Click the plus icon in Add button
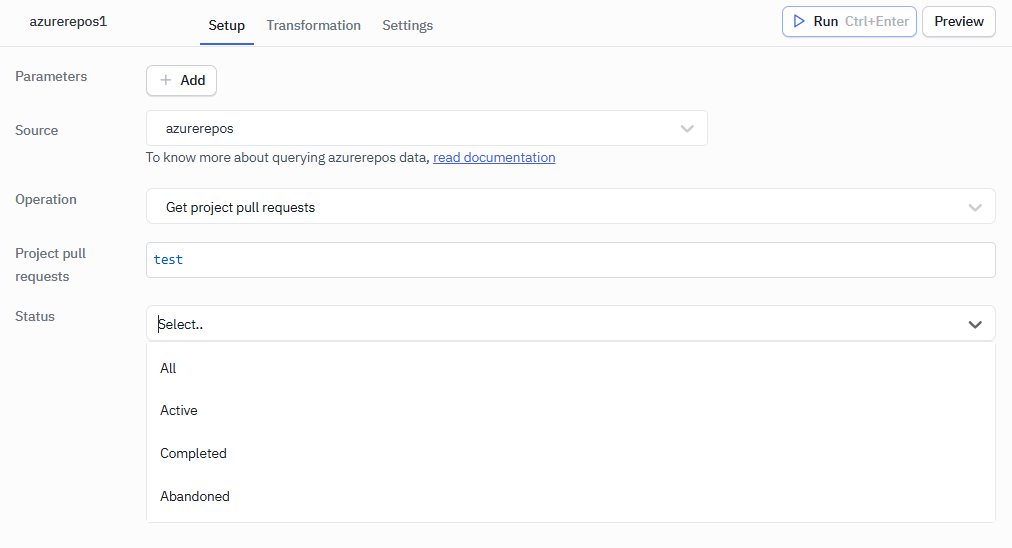1012x548 pixels. pos(166,80)
